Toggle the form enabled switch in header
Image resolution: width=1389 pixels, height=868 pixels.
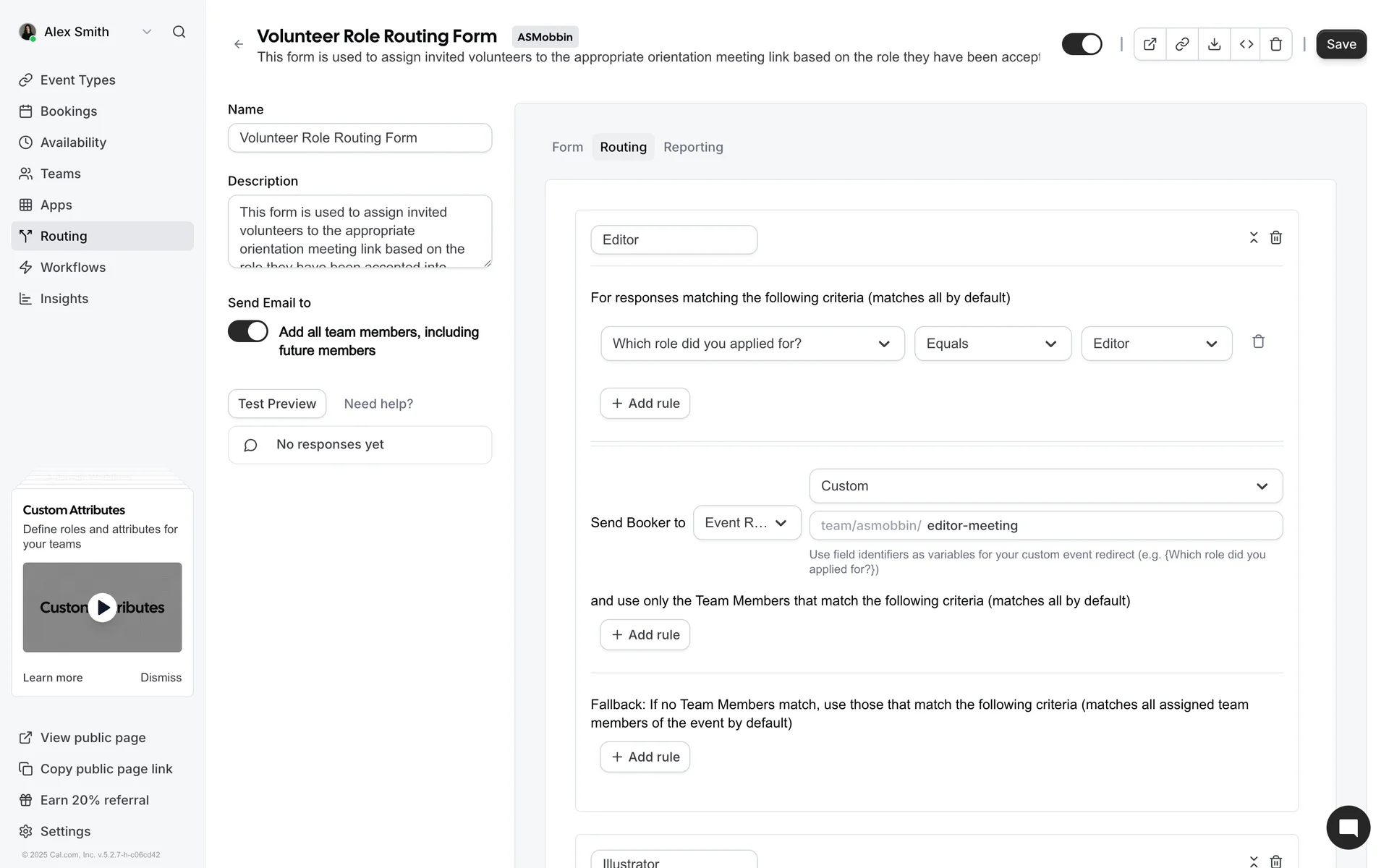click(x=1082, y=44)
